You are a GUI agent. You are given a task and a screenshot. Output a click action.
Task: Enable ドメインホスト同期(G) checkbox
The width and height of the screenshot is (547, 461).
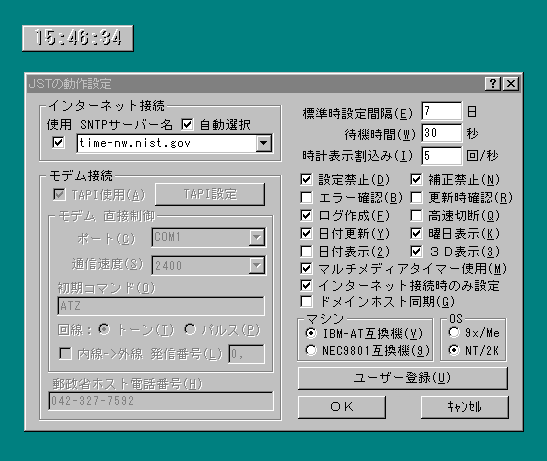coord(306,302)
